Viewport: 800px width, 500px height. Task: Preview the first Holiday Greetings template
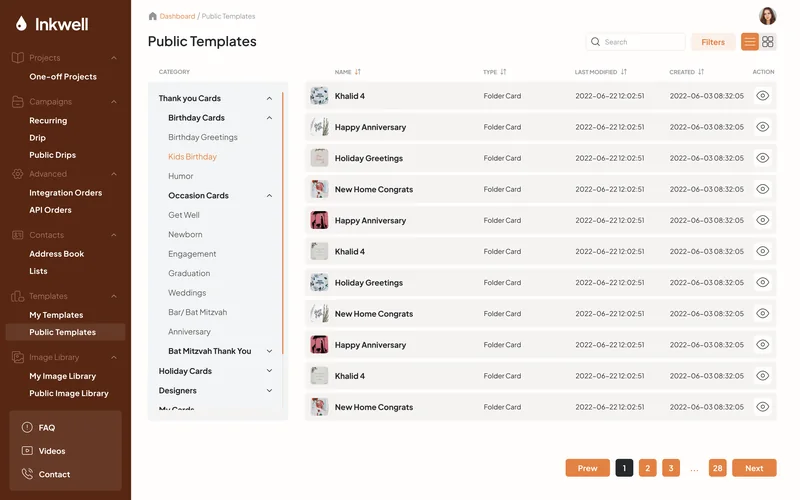[x=762, y=158]
